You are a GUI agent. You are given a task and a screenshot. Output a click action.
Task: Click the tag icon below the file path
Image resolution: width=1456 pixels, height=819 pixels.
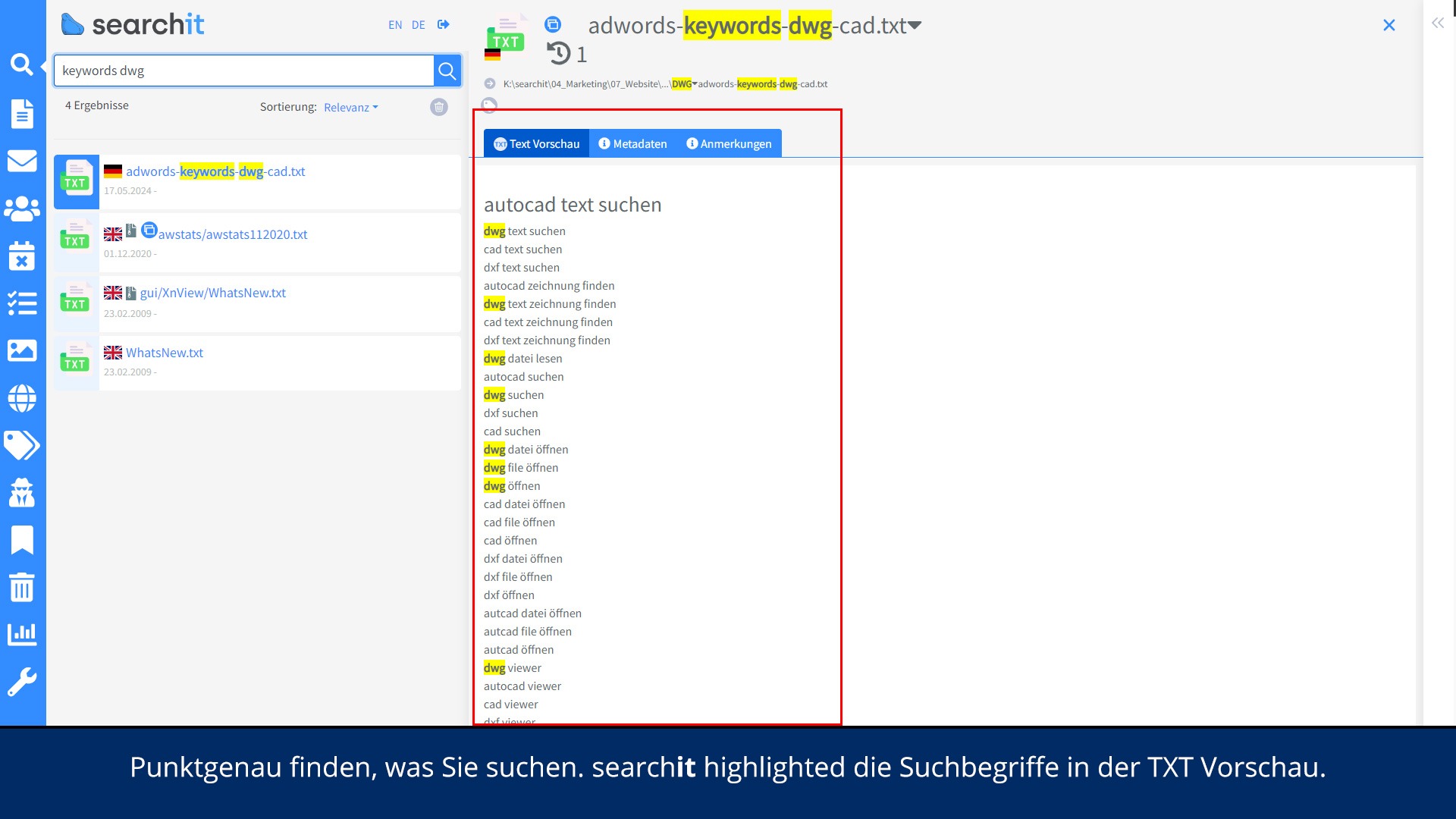pyautogui.click(x=489, y=105)
